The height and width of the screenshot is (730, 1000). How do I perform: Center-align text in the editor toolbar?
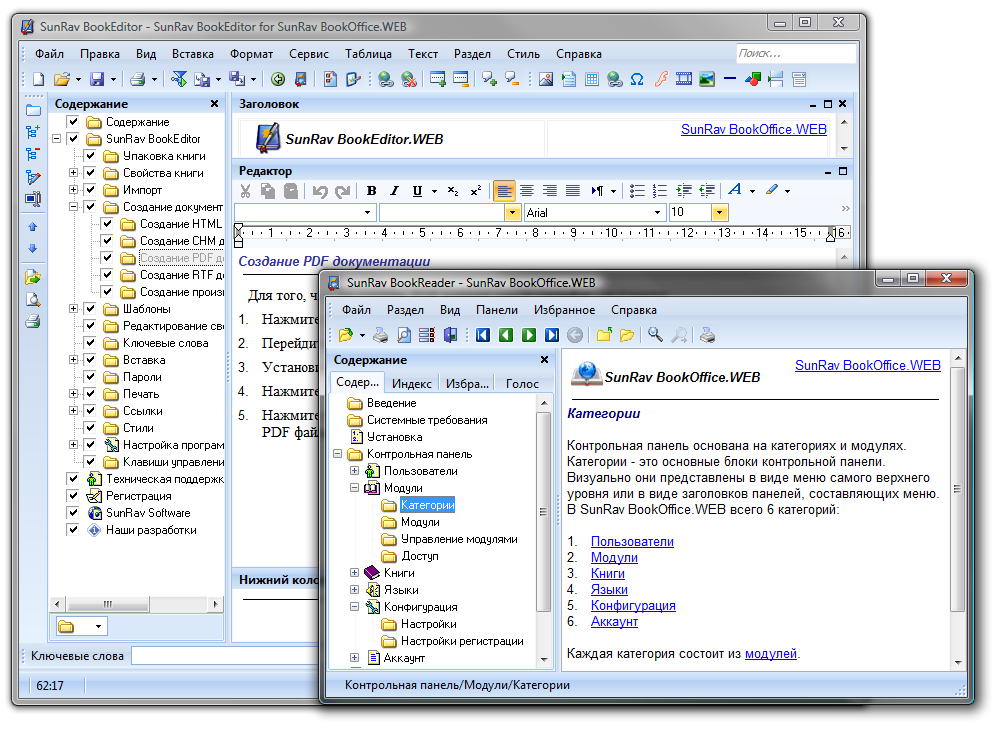[x=527, y=191]
